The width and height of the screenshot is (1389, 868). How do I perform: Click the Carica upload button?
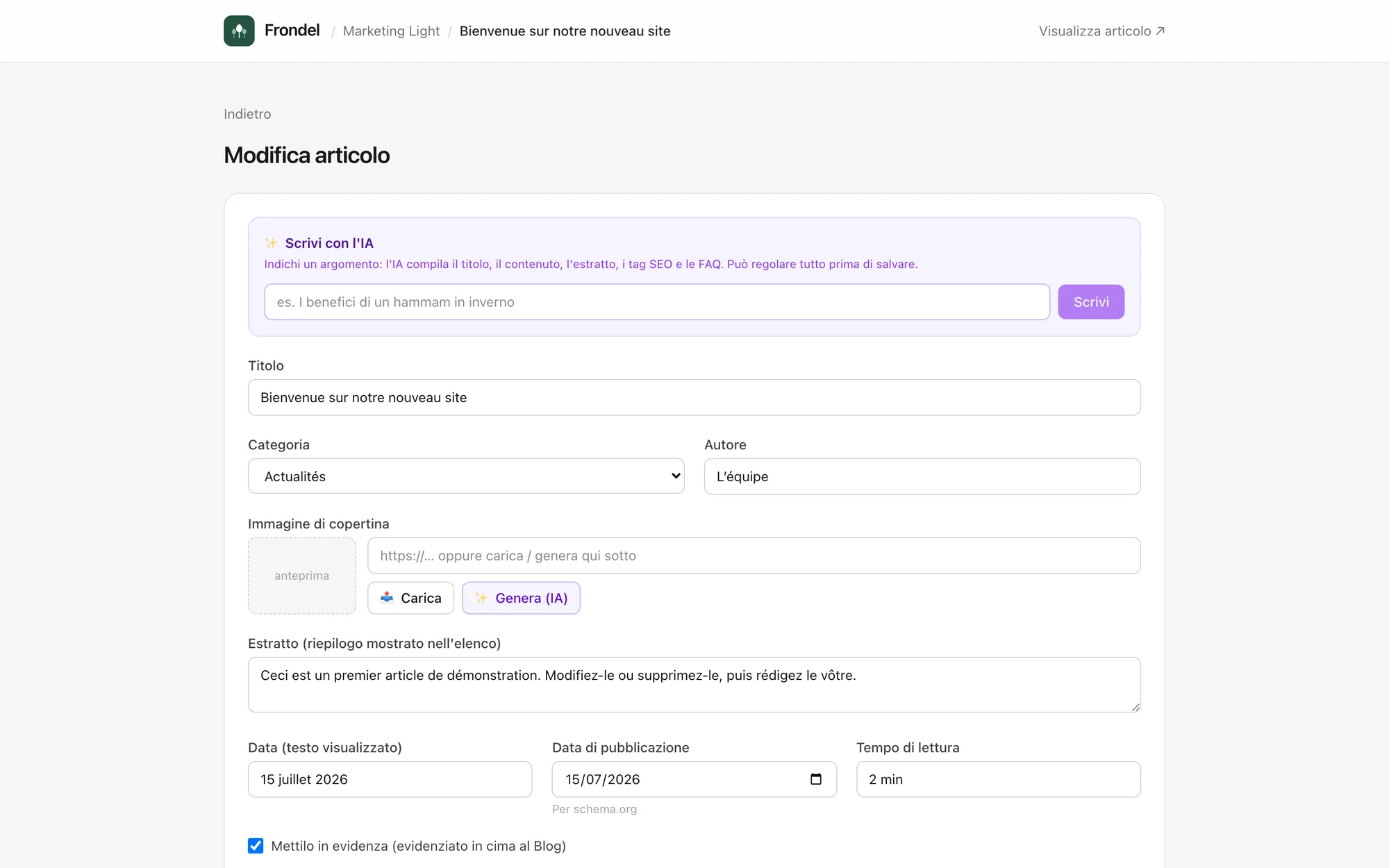pyautogui.click(x=410, y=598)
